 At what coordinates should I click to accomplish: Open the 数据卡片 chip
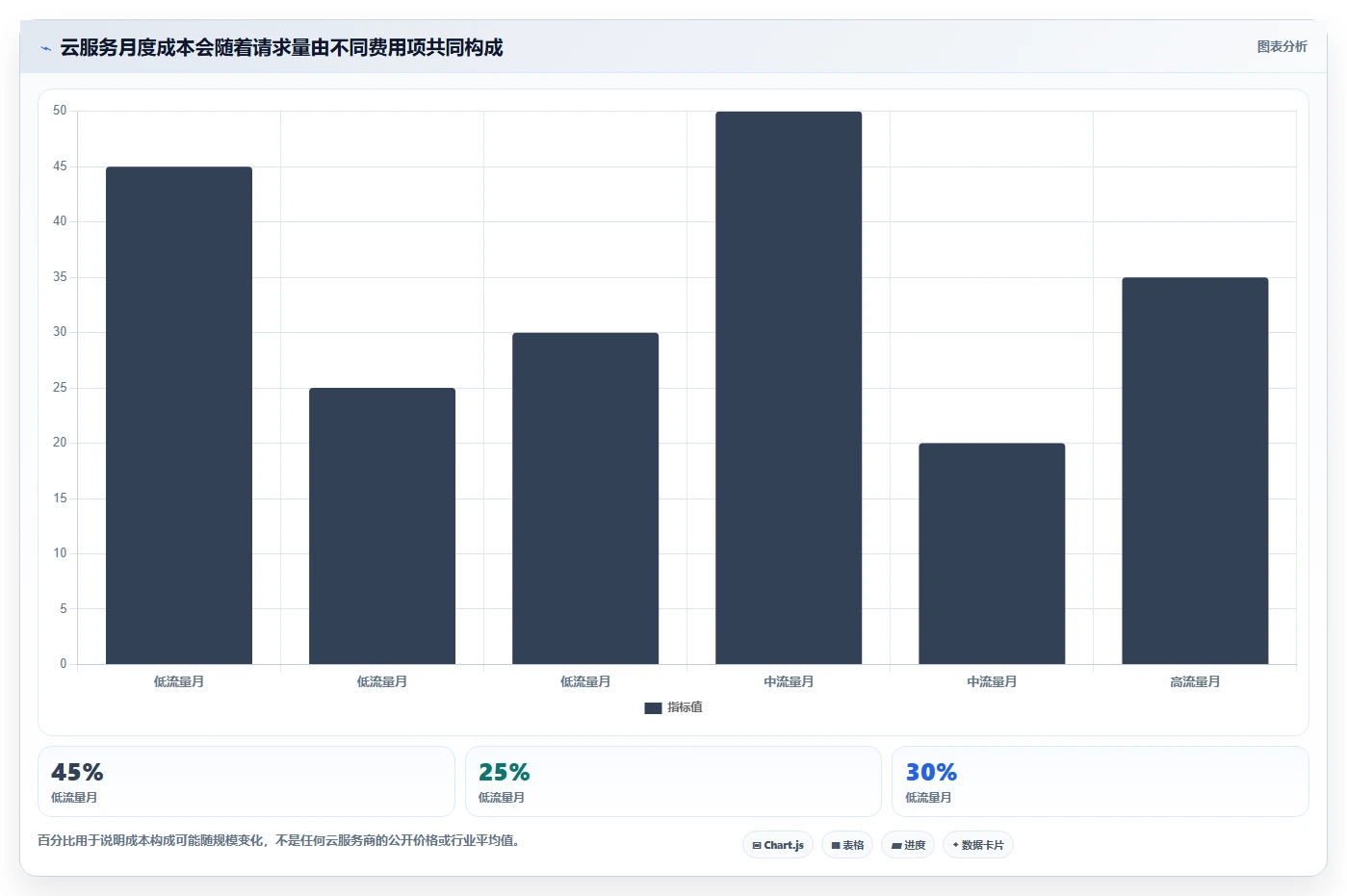point(978,845)
